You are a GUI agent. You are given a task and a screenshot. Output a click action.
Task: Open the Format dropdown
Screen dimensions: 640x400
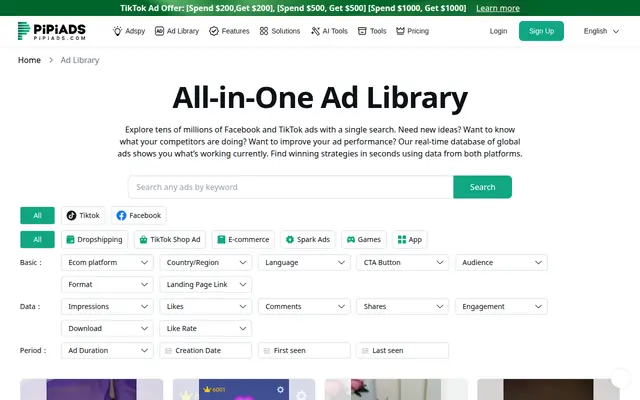tap(107, 284)
